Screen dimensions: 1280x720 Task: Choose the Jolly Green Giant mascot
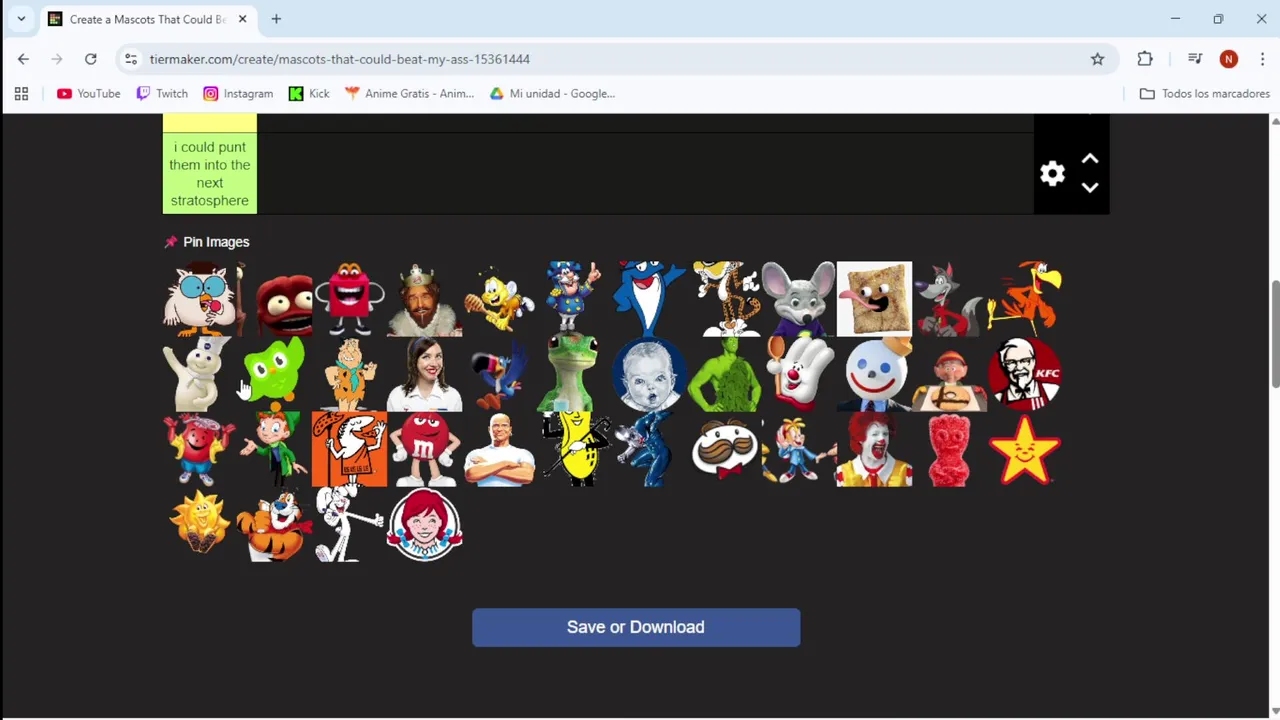click(x=725, y=374)
